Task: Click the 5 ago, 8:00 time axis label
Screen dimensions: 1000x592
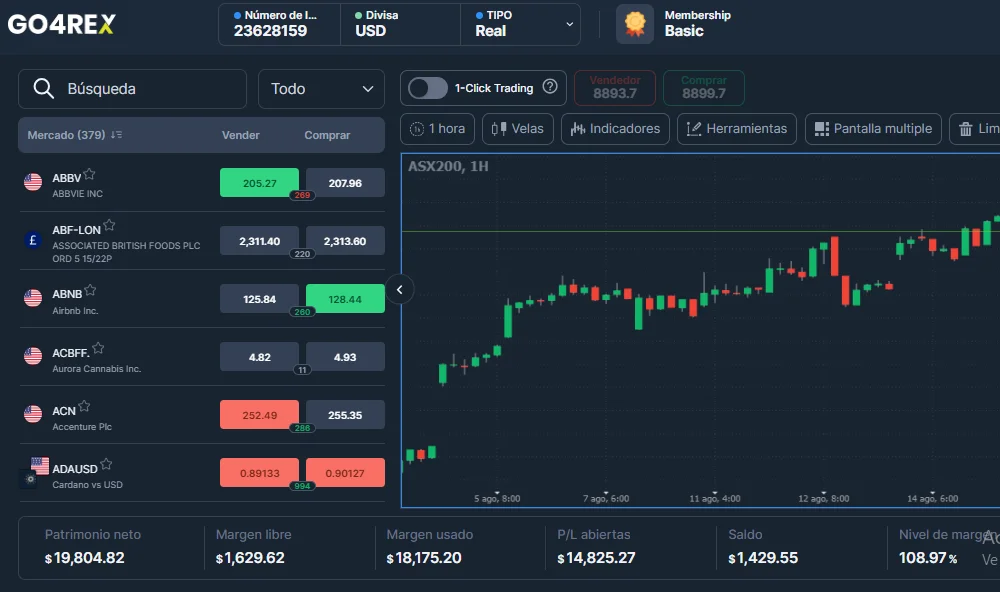Action: [497, 499]
